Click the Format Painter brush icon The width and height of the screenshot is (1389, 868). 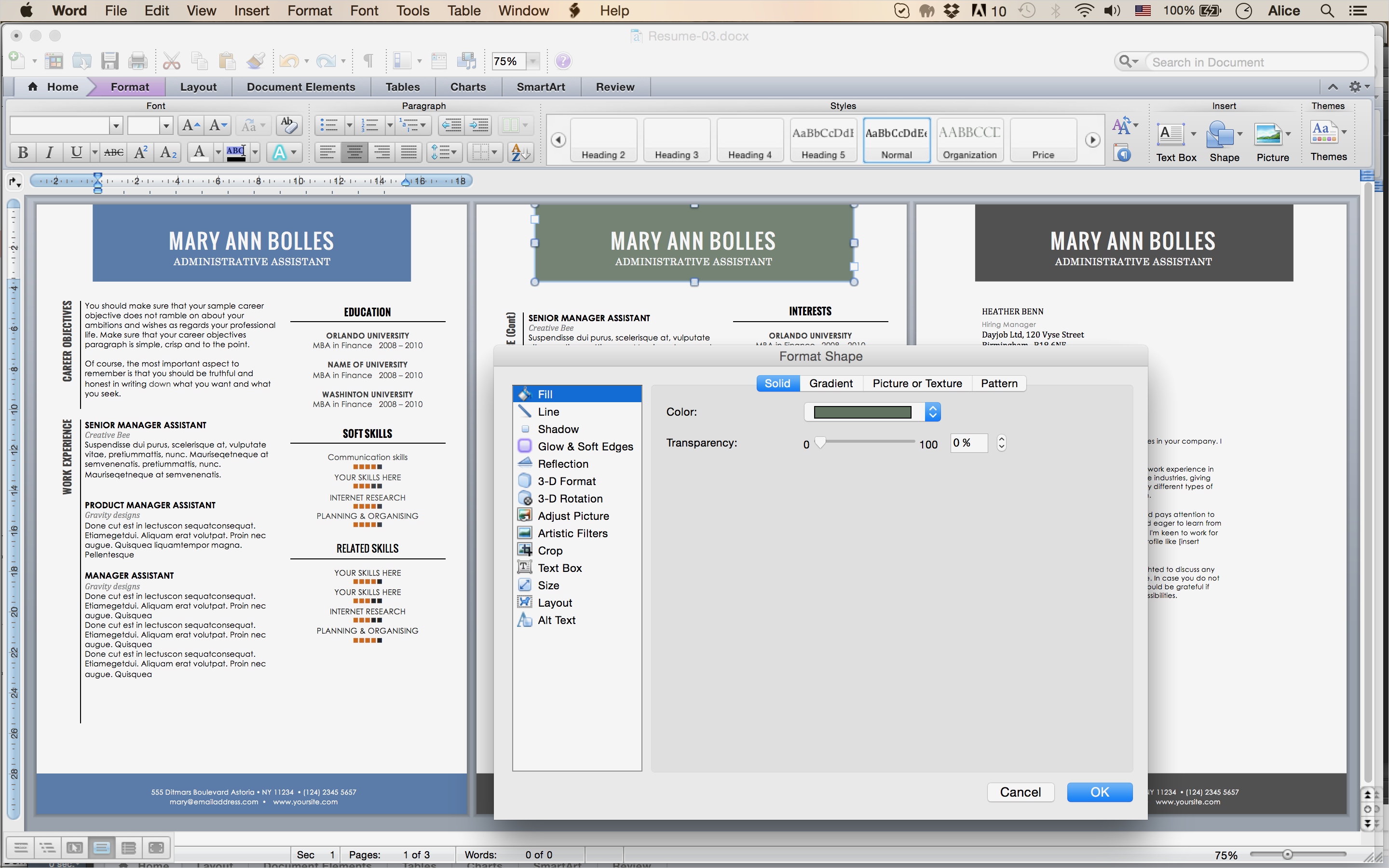256,61
